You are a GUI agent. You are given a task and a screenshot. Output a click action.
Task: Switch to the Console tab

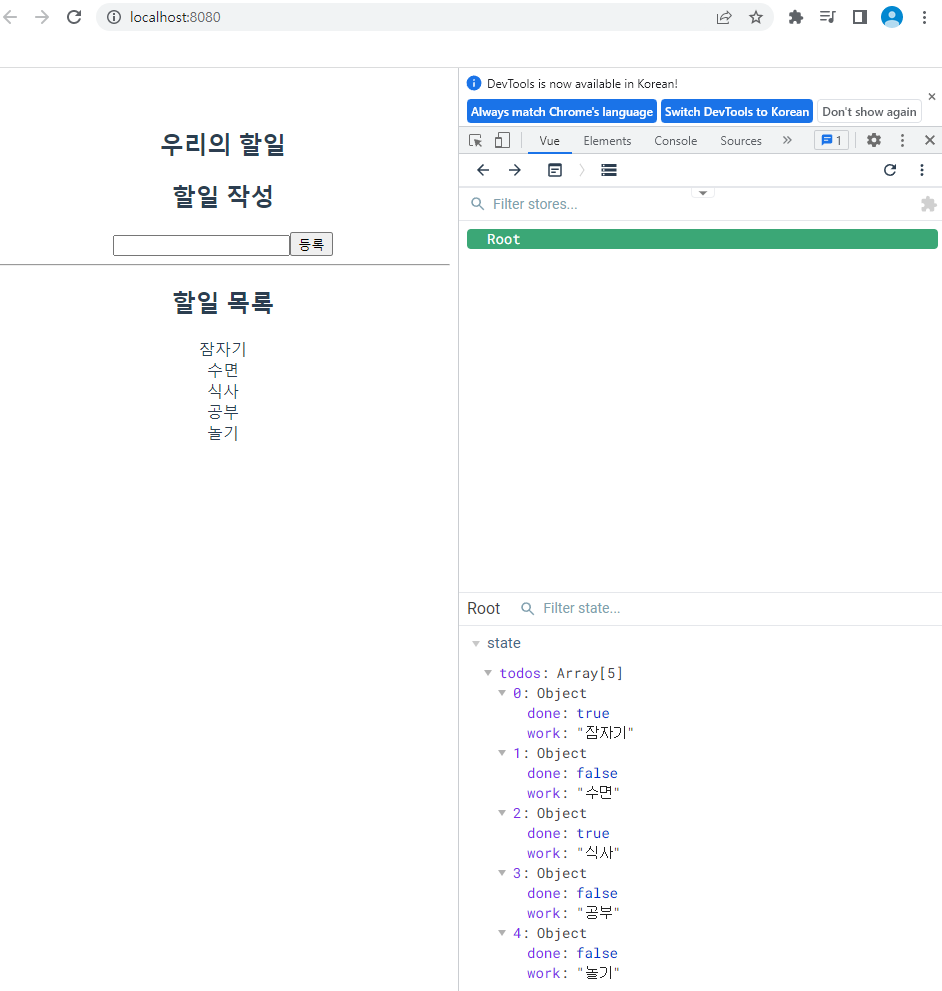pos(675,140)
